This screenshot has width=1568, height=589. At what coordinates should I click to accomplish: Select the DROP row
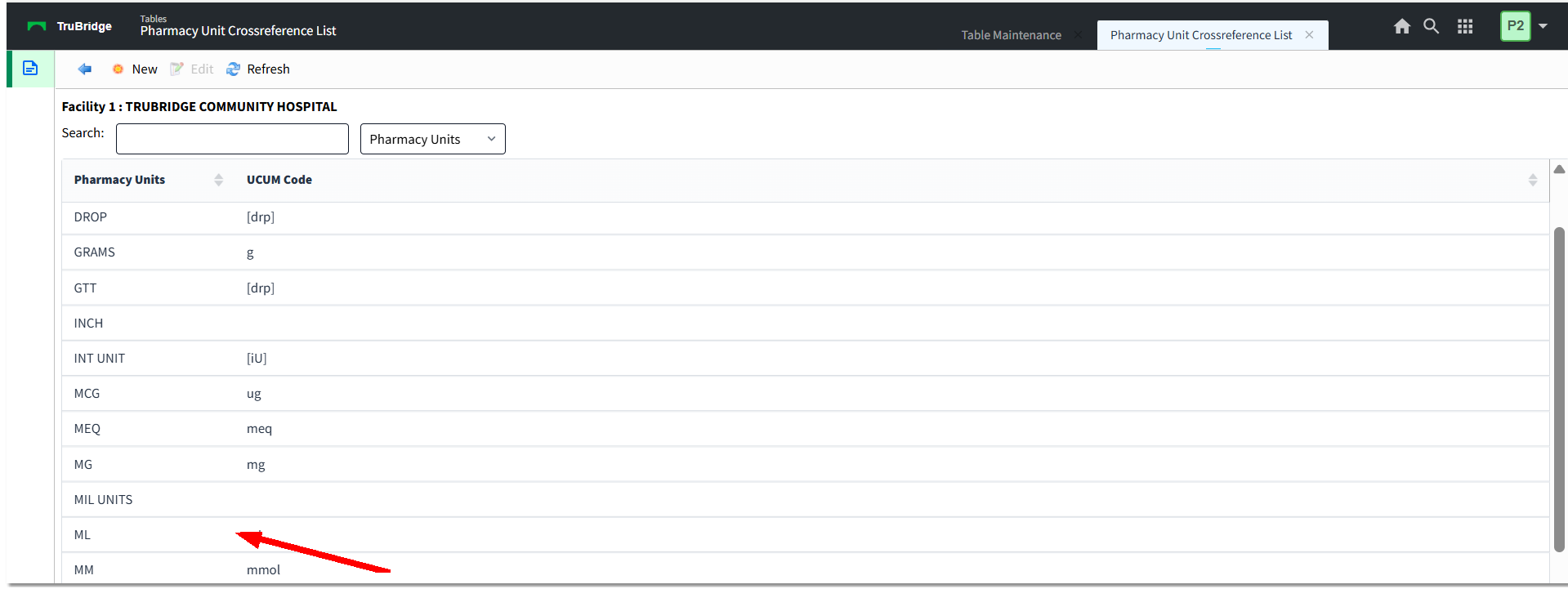[x=806, y=217]
